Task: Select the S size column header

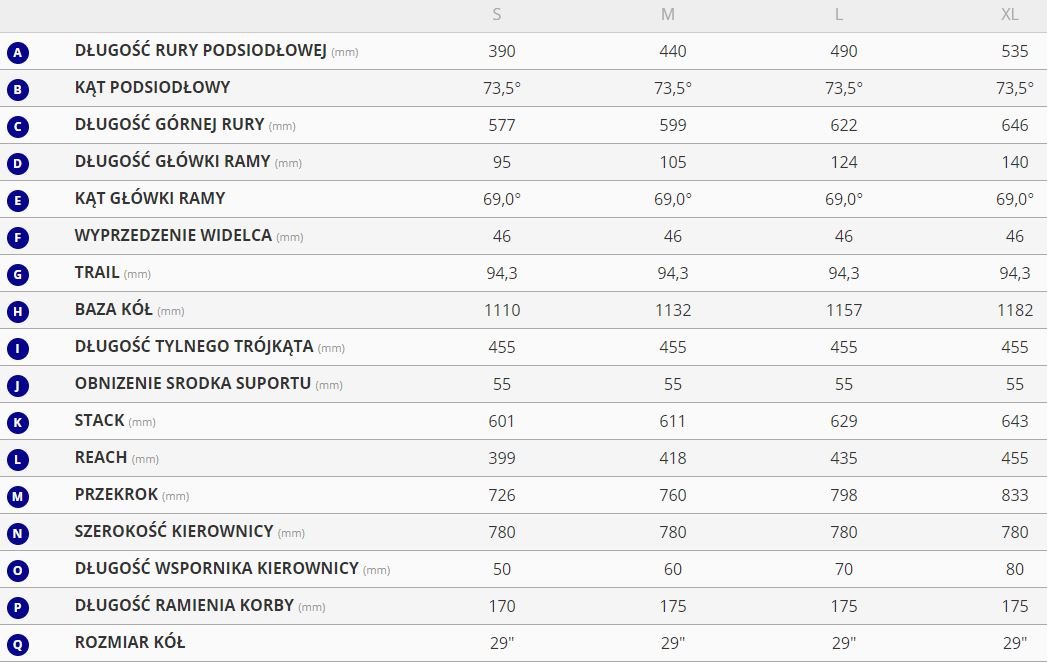Action: tap(497, 14)
